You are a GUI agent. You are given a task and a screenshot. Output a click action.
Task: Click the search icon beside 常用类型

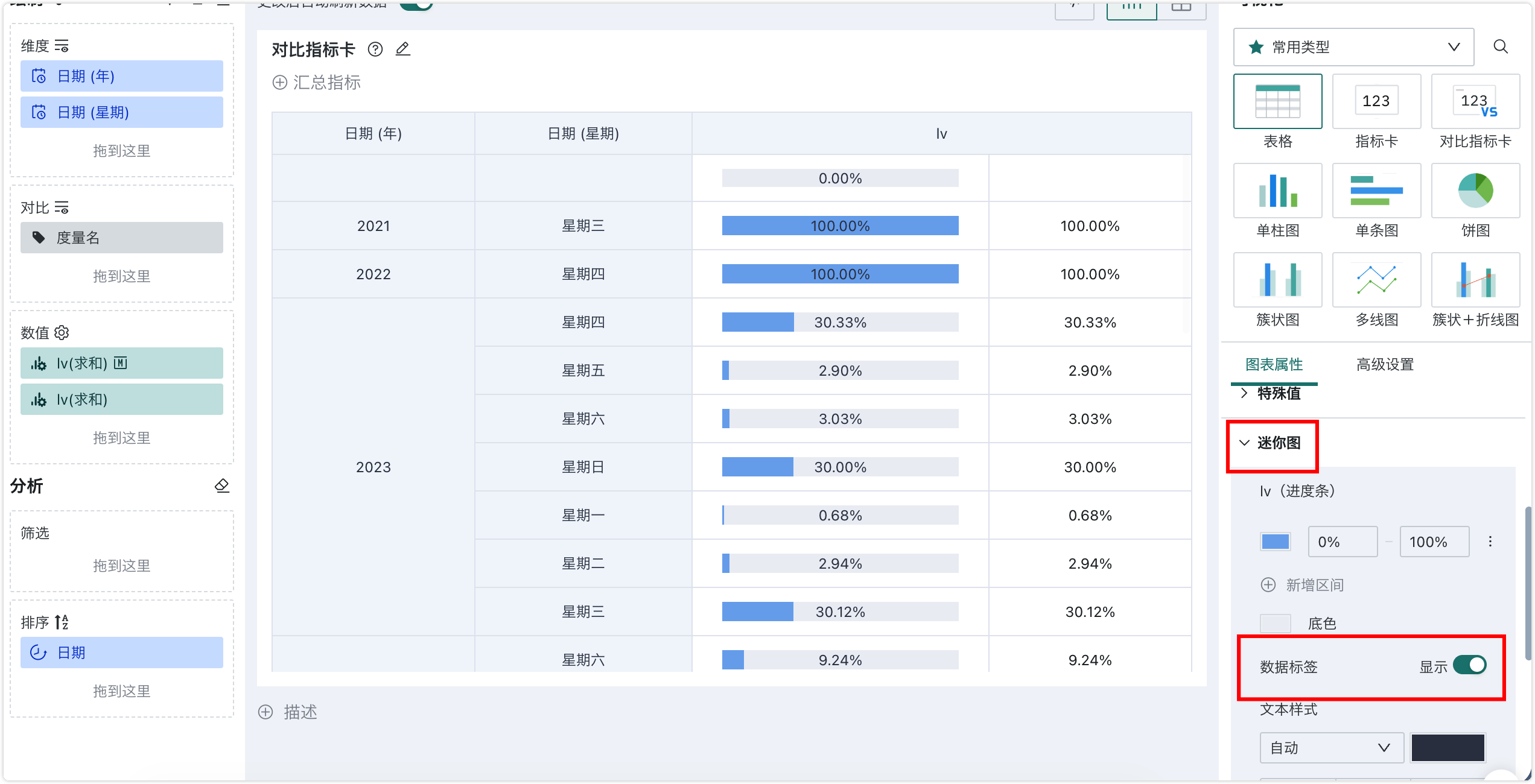(1501, 46)
